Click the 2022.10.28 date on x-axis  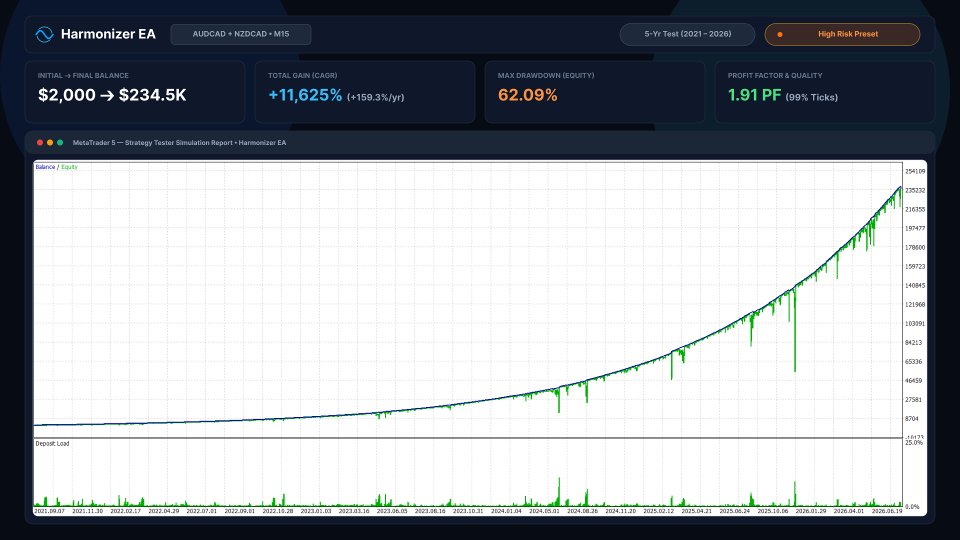(278, 511)
